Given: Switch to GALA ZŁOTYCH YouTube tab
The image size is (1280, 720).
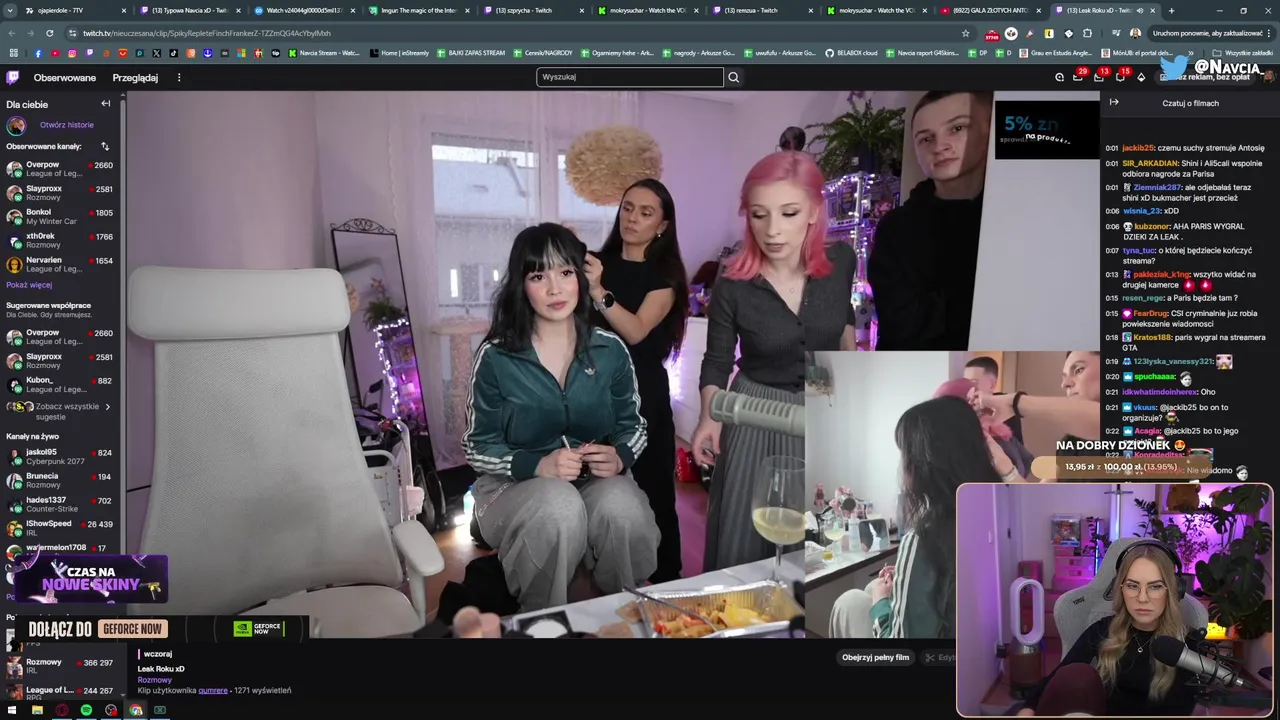Looking at the screenshot, I should click(x=991, y=10).
